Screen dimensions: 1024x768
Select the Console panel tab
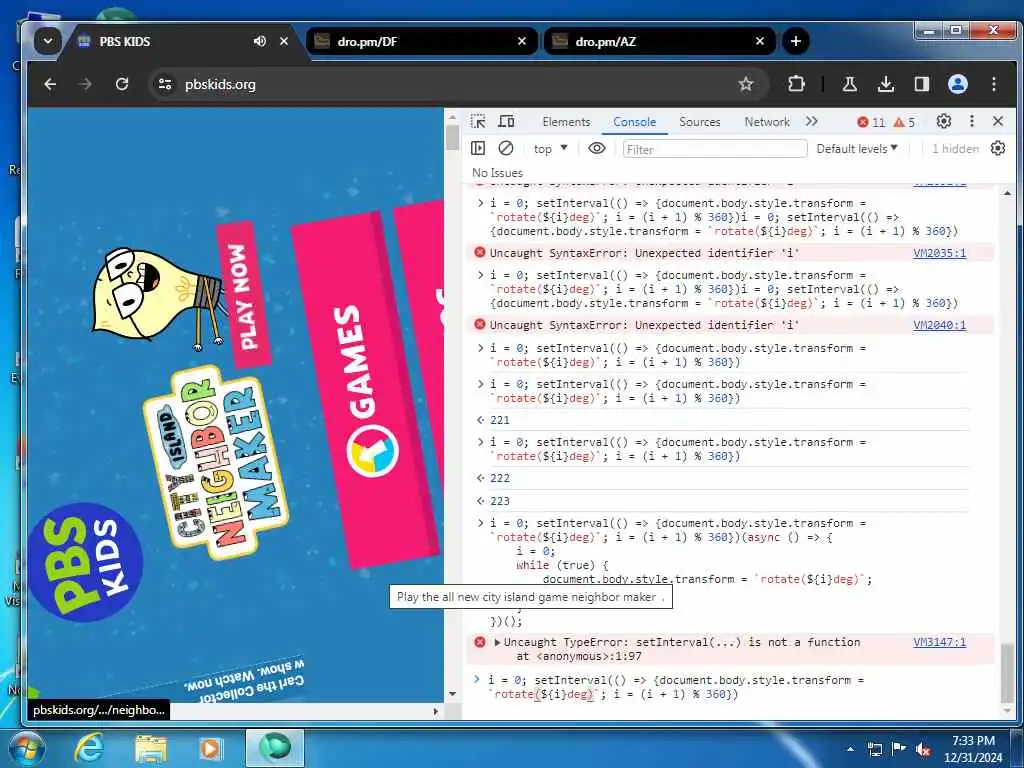pos(634,121)
